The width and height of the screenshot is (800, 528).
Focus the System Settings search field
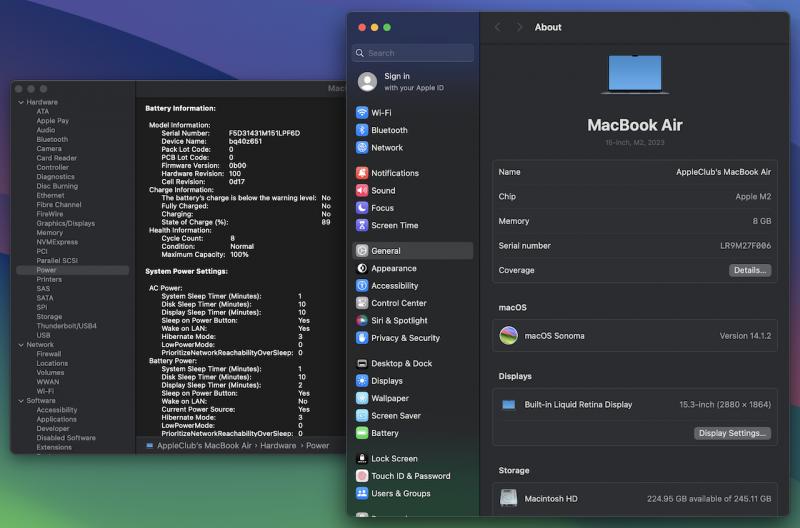pos(412,53)
